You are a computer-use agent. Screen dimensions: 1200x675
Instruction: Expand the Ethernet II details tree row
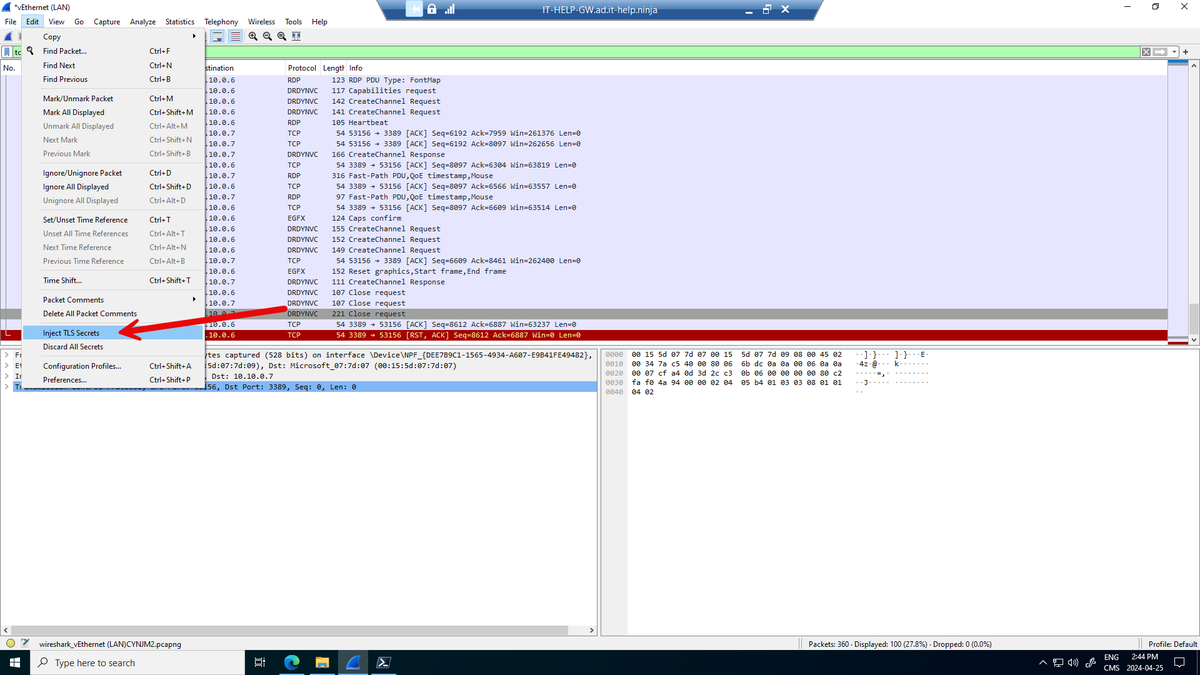(x=7, y=365)
